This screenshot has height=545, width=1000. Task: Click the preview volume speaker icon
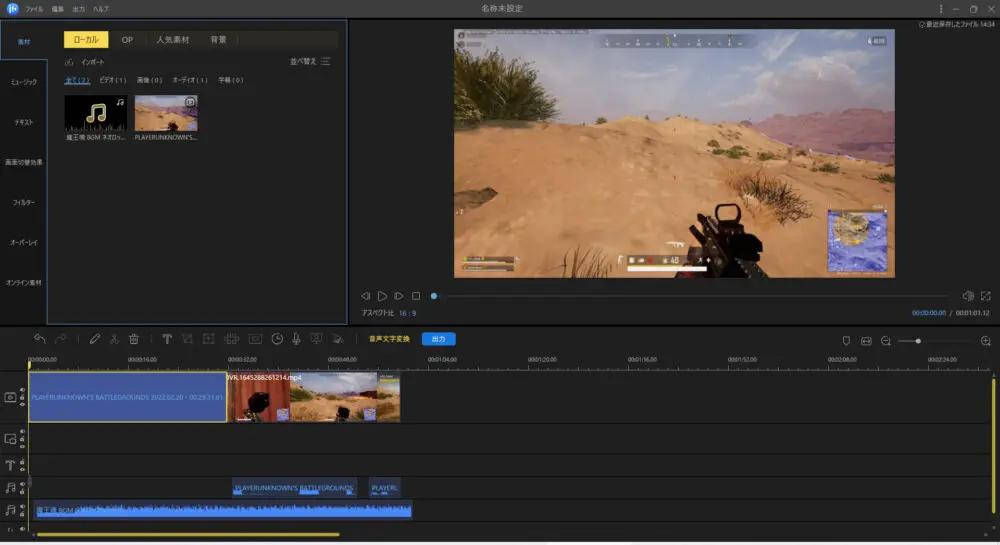coord(967,296)
